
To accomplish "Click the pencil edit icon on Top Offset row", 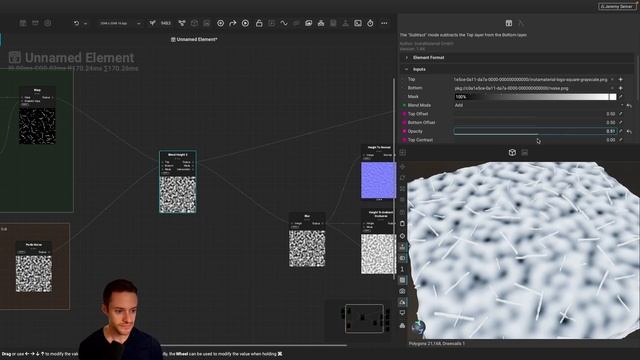I will [x=620, y=114].
